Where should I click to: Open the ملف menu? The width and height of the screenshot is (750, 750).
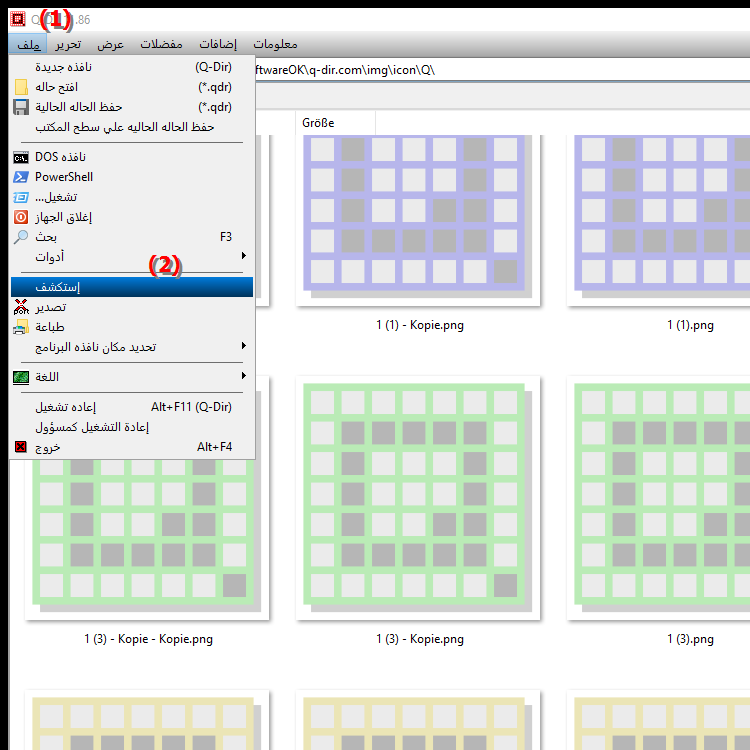pyautogui.click(x=28, y=44)
